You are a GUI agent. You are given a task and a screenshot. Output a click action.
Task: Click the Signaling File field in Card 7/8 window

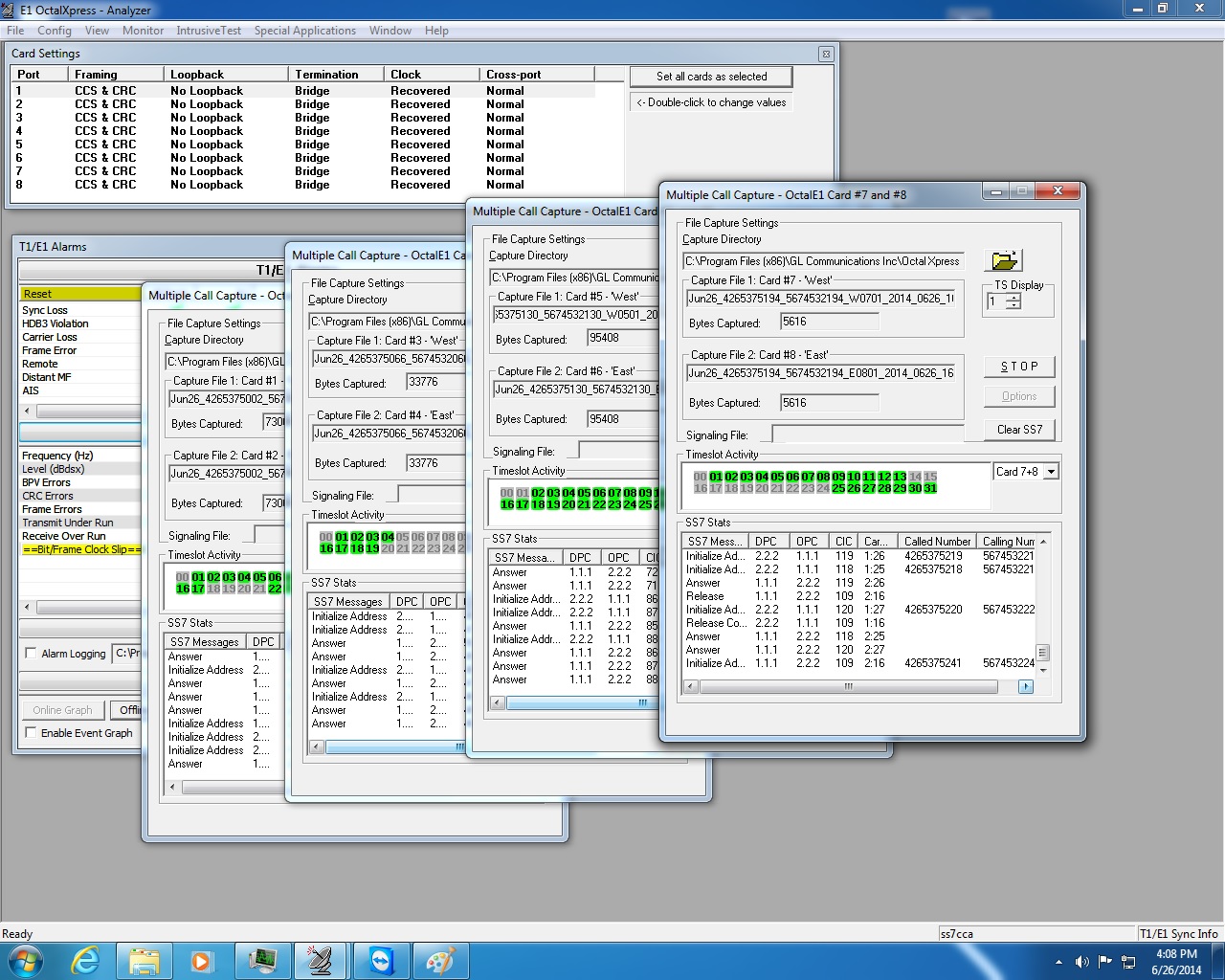(867, 434)
